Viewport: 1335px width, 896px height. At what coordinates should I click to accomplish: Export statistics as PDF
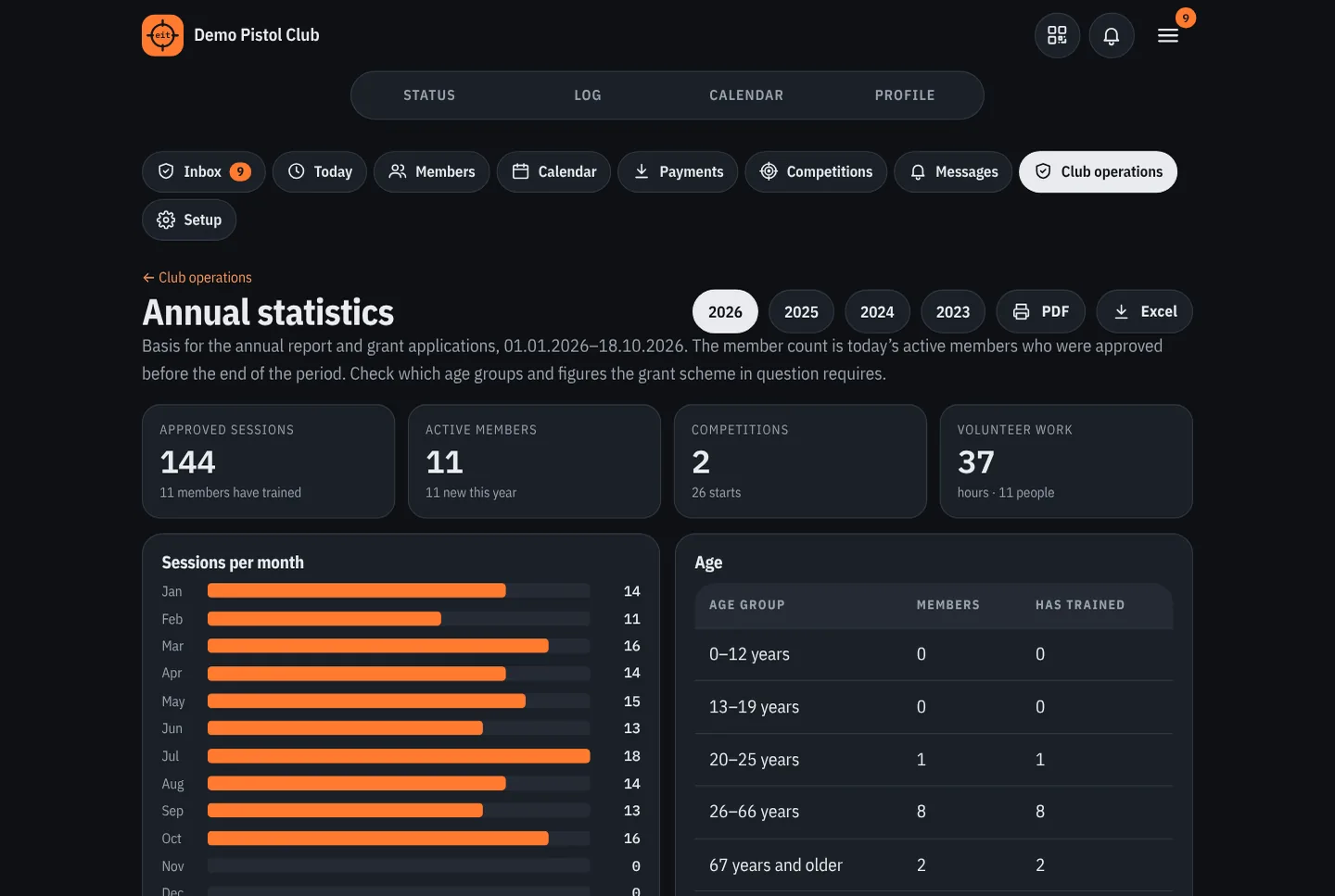point(1041,311)
